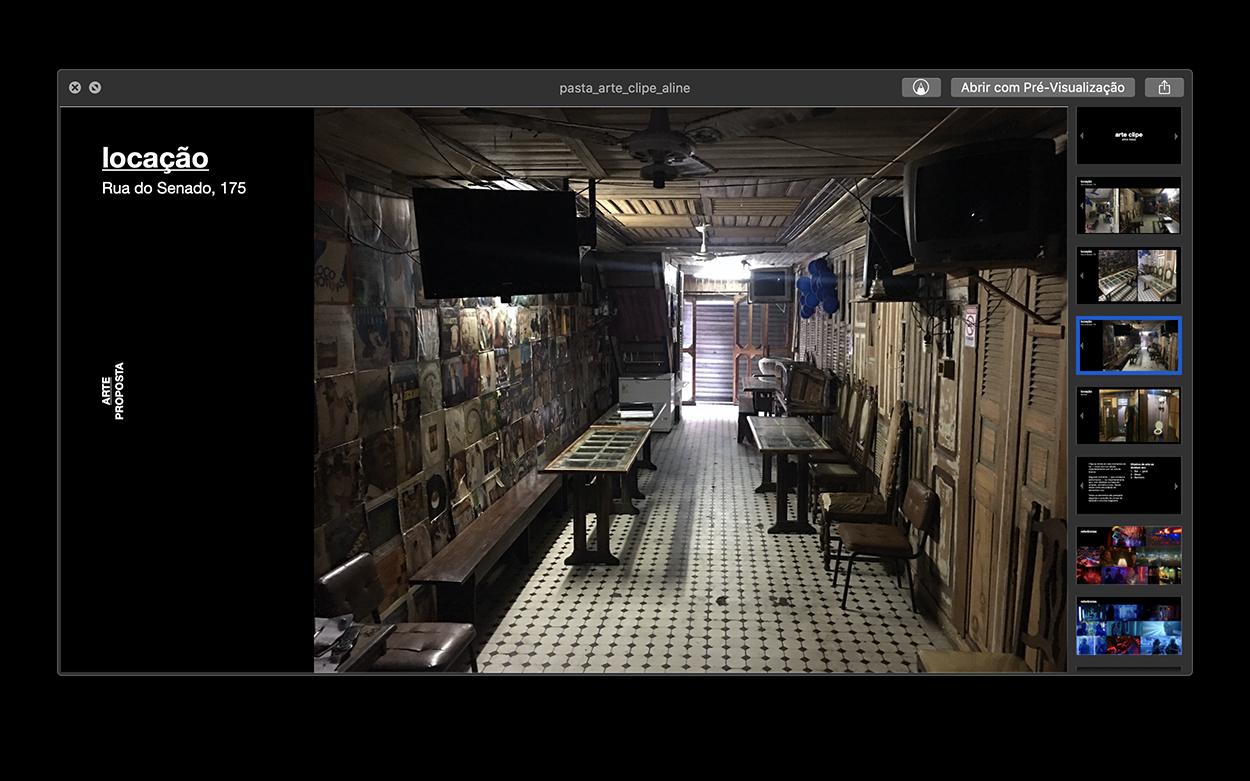1250x781 pixels.
Task: Close the Quick Look window
Action: tap(75, 88)
